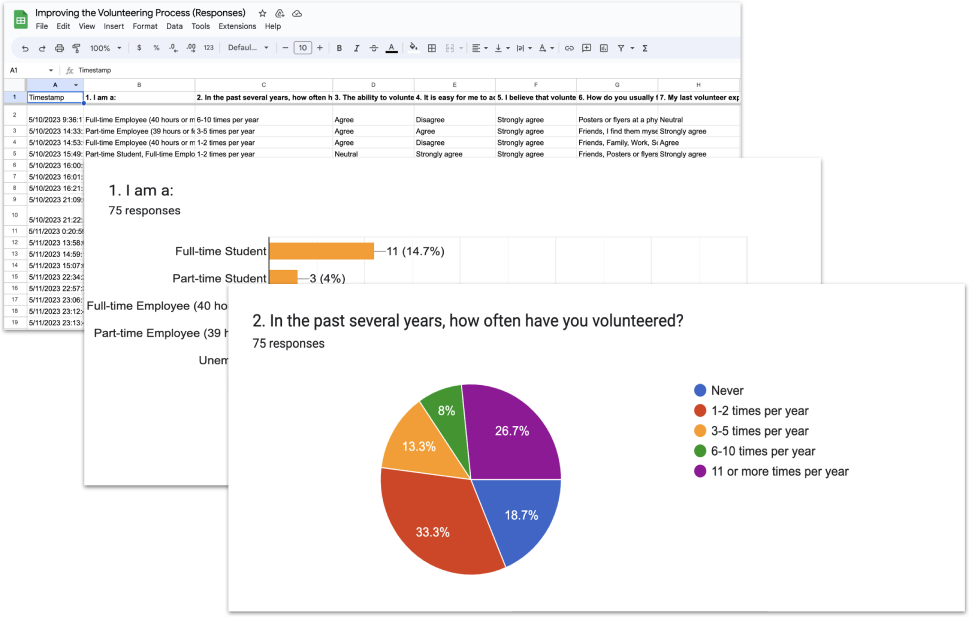969x617 pixels.
Task: Open the Data menu
Action: 174,26
